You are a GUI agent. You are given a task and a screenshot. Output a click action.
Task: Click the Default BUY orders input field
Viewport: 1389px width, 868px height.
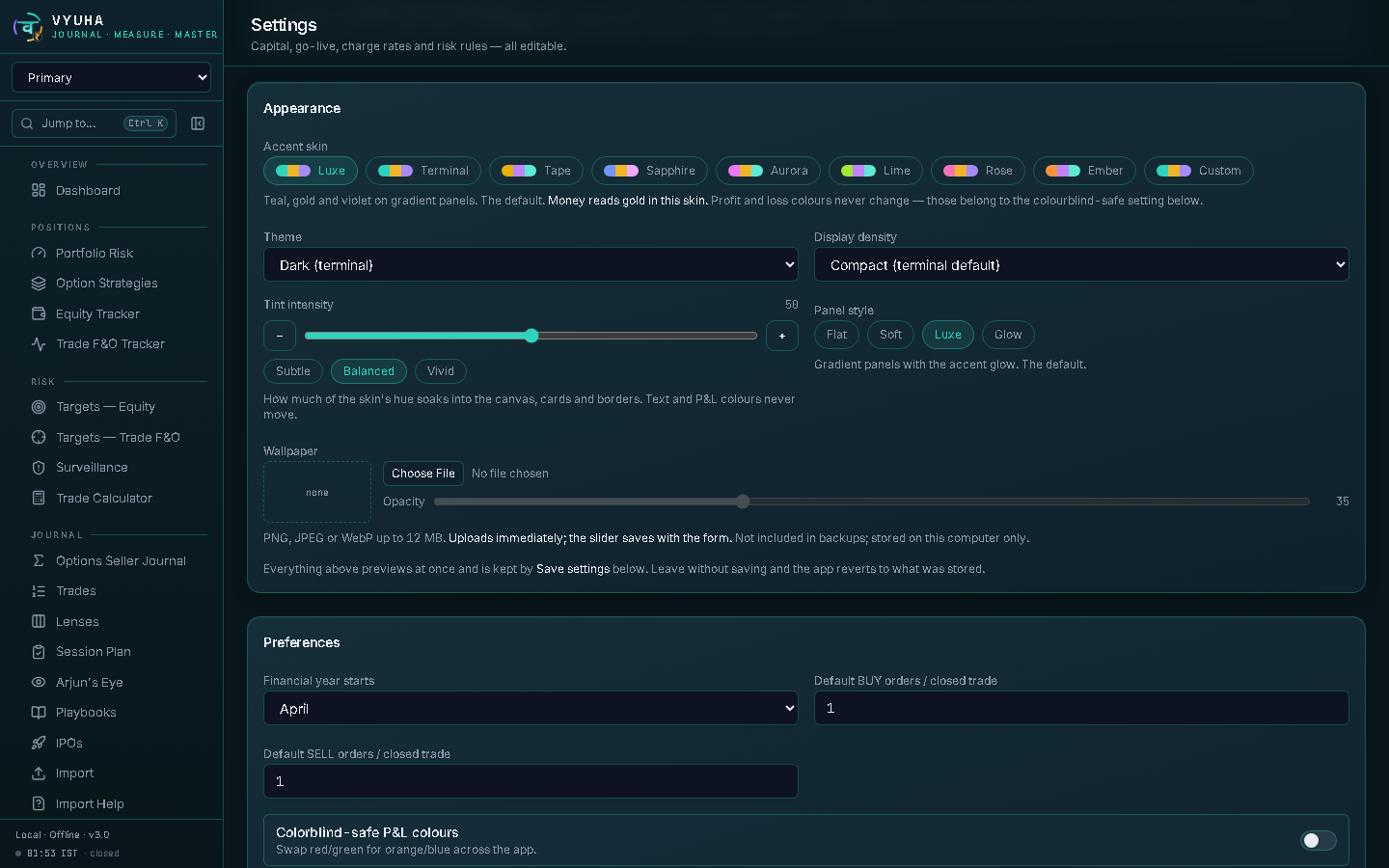[1081, 708]
